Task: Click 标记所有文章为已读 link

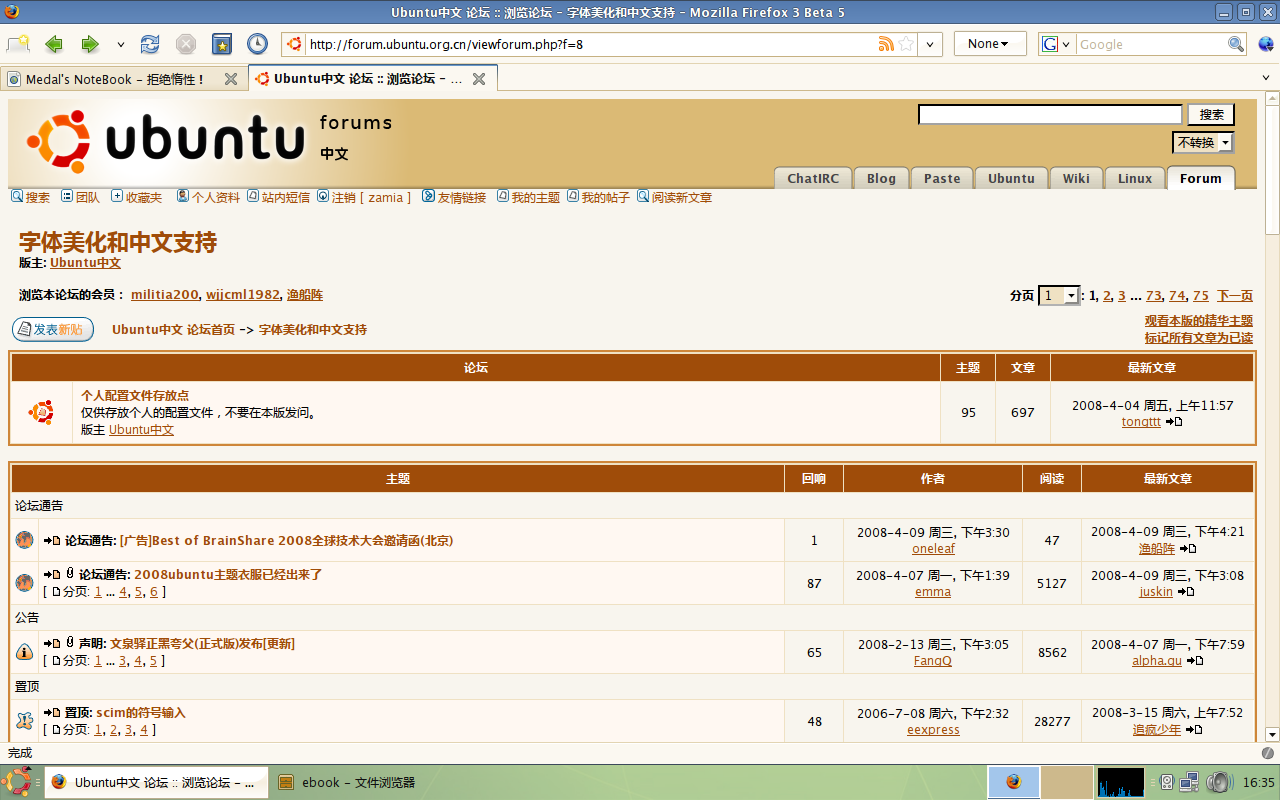Action: pos(1199,338)
